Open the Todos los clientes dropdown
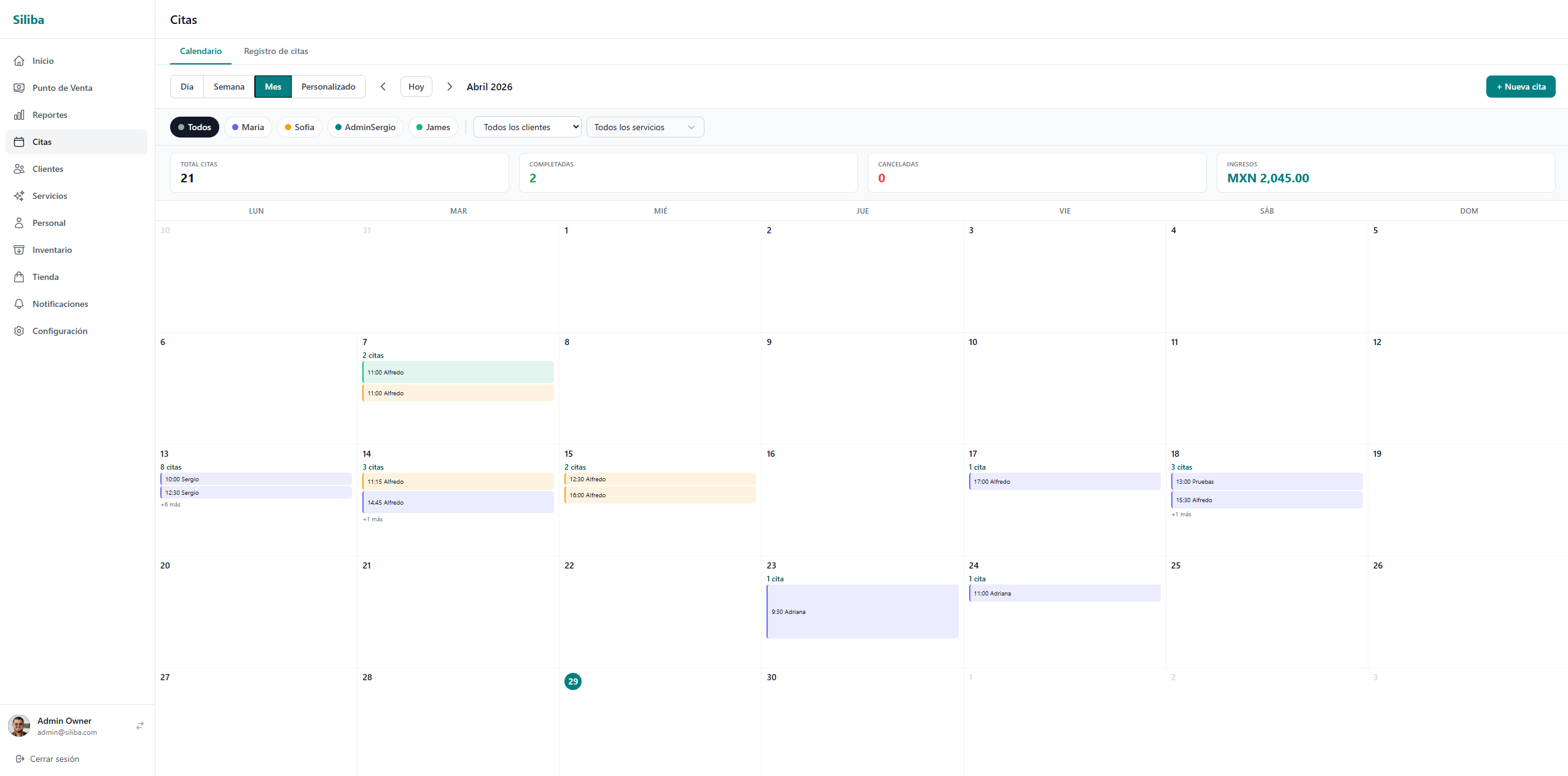The width and height of the screenshot is (1568, 776). point(527,127)
